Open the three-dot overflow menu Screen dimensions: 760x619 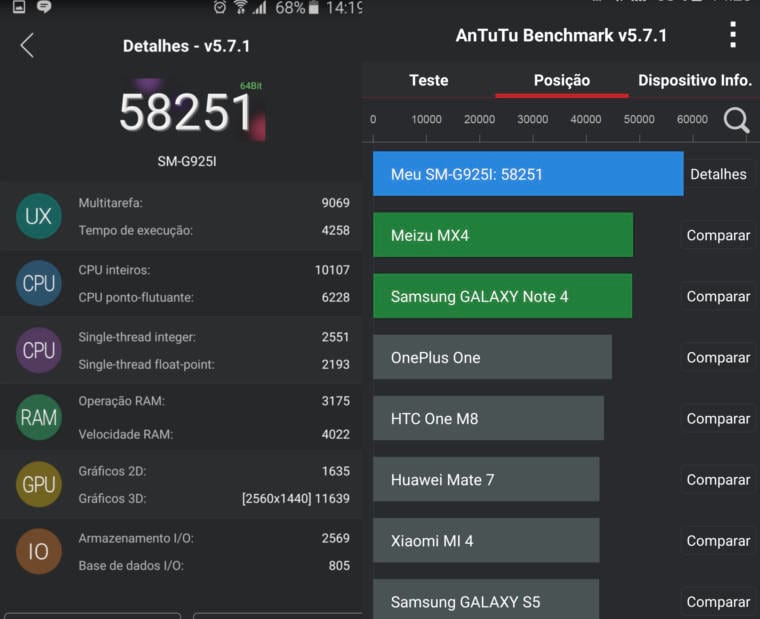click(733, 35)
